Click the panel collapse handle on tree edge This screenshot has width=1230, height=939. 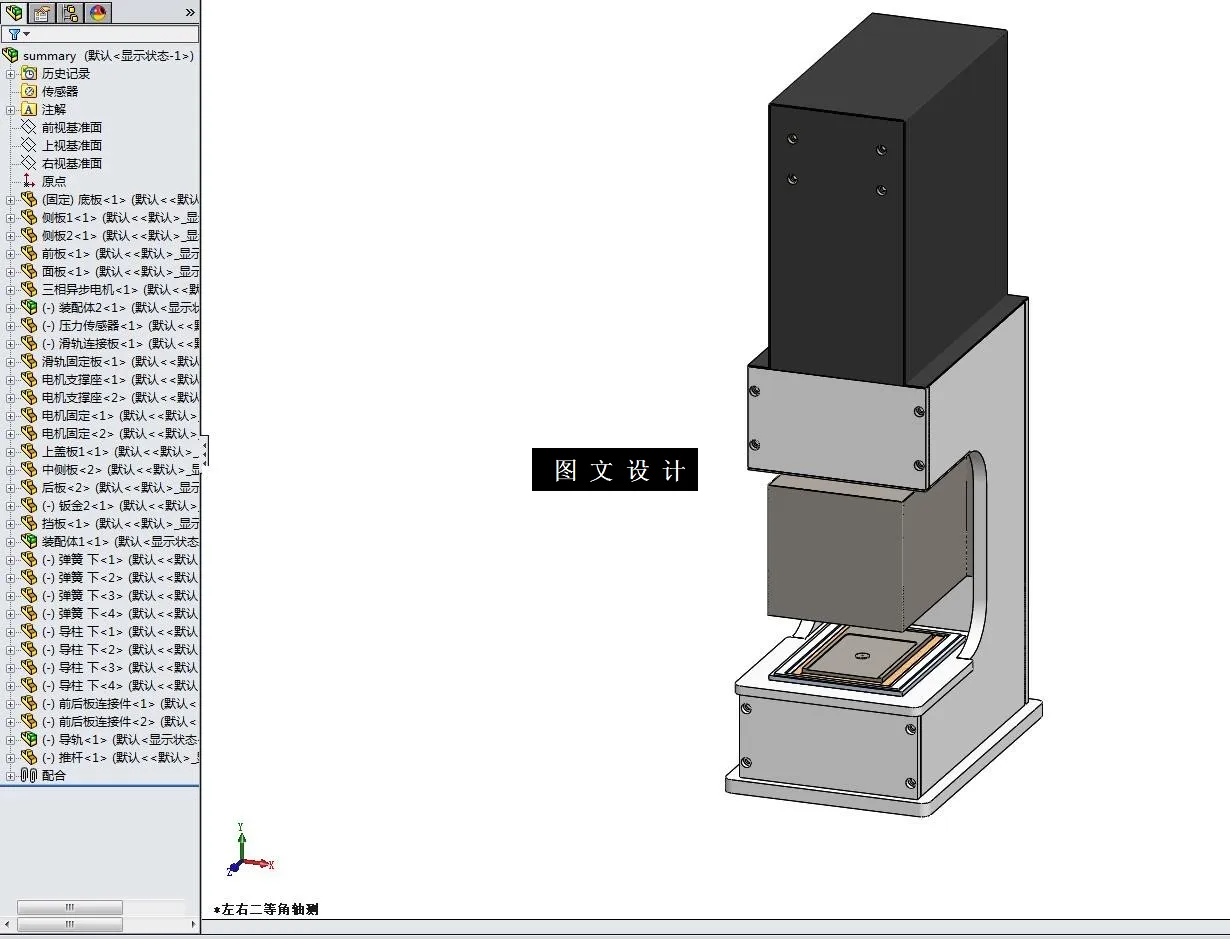[x=204, y=452]
